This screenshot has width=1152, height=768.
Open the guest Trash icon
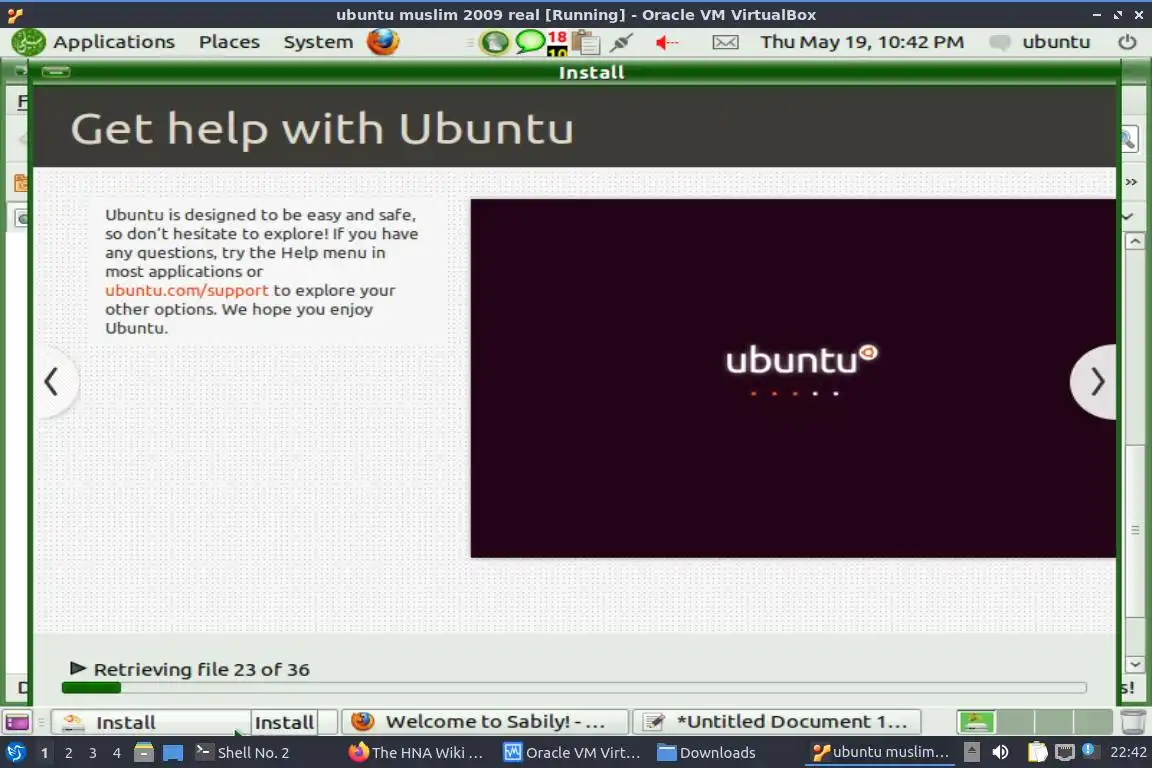tap(1133, 722)
